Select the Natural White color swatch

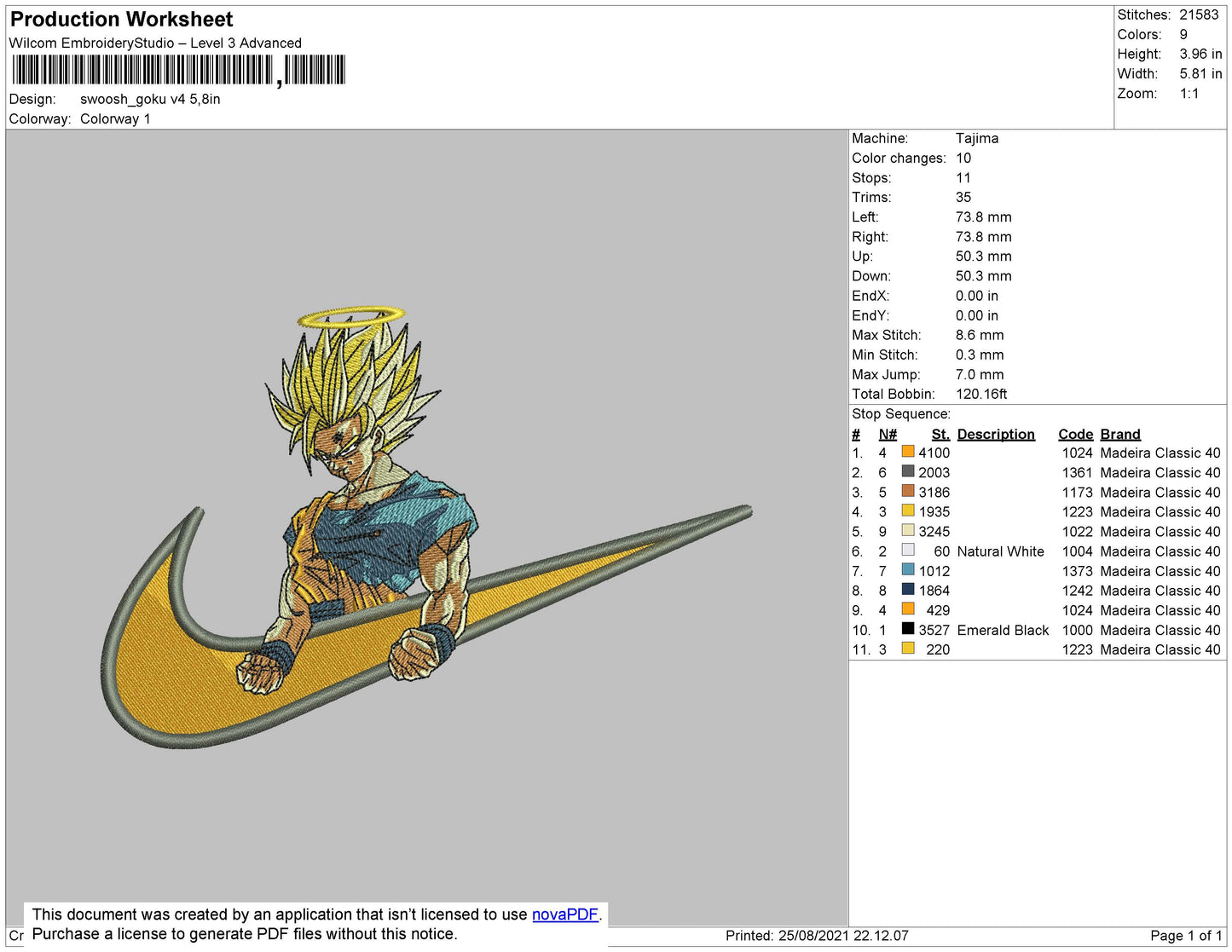click(908, 551)
